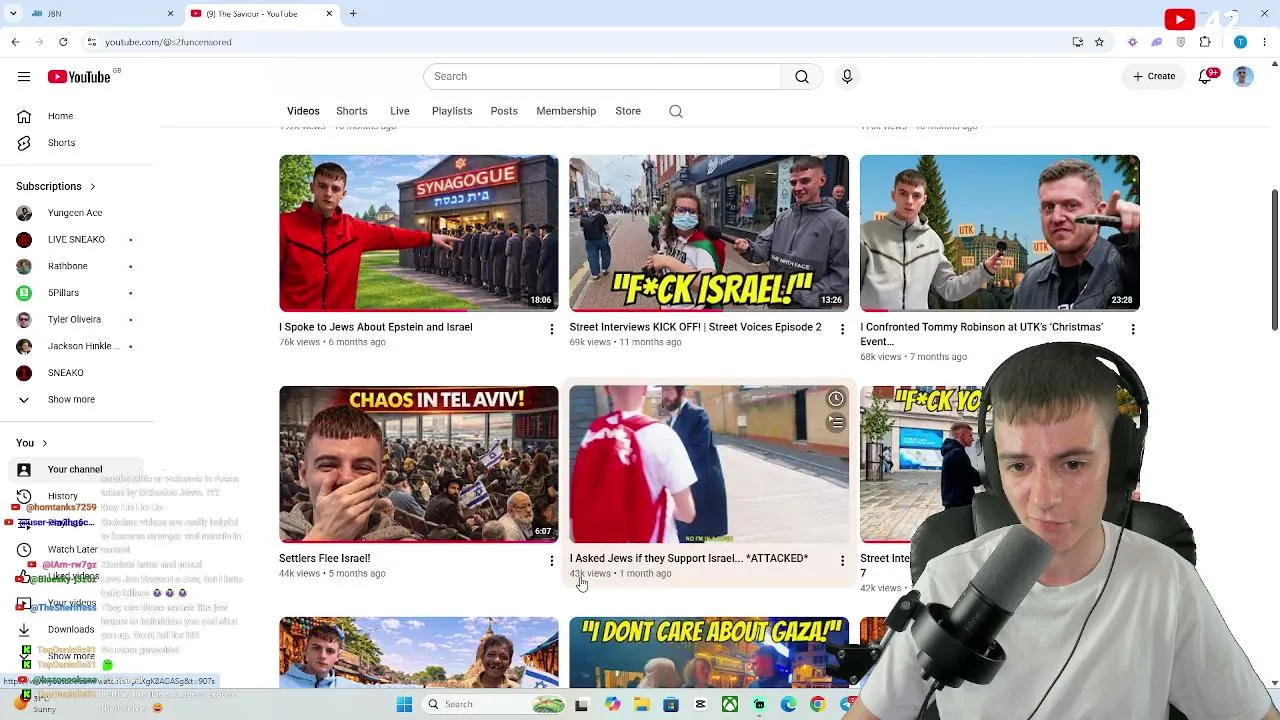Switch to the Membership channel tab
Screen dimensions: 1280x720
566,111
